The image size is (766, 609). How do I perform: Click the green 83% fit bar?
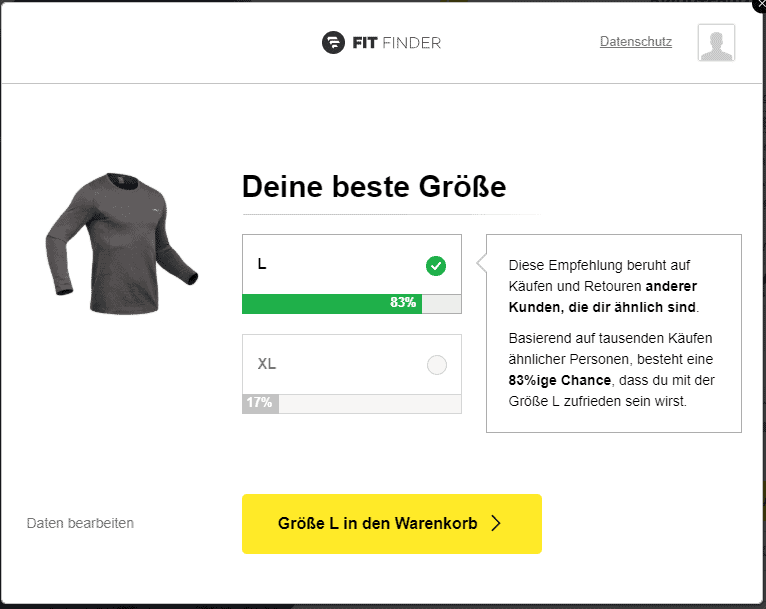331,303
